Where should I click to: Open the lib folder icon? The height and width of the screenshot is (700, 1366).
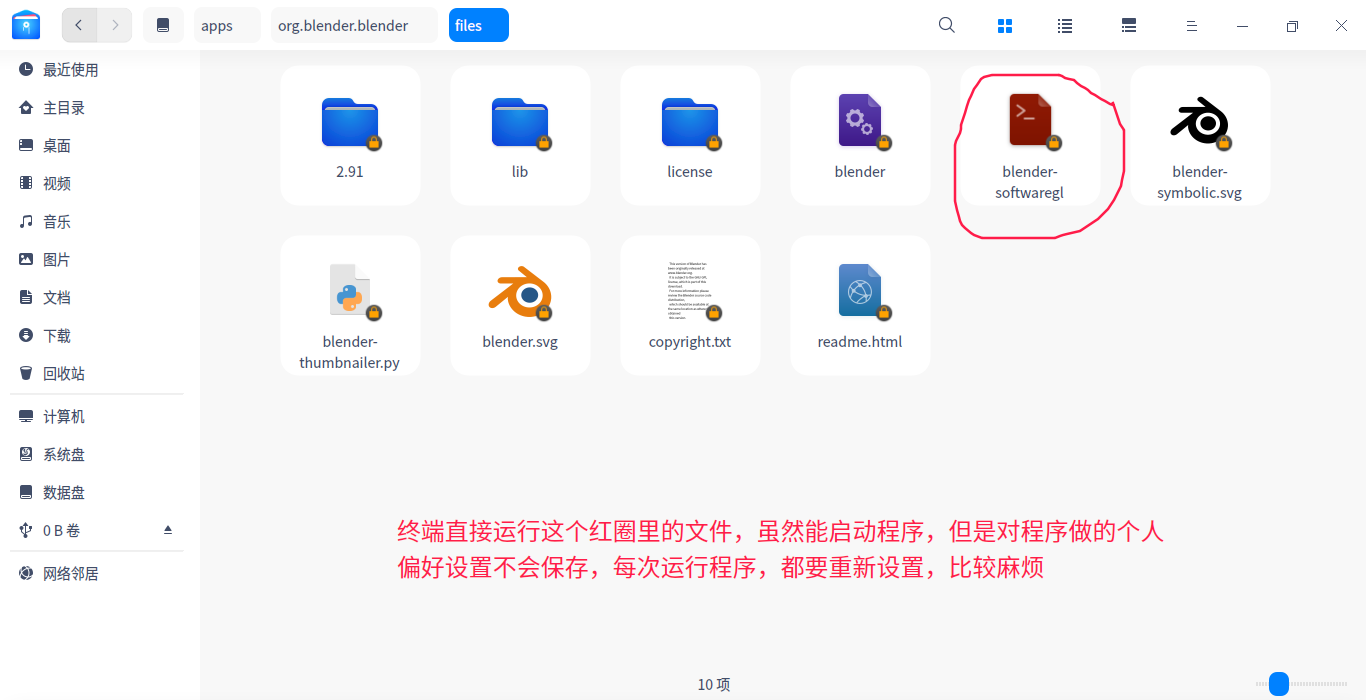(520, 122)
